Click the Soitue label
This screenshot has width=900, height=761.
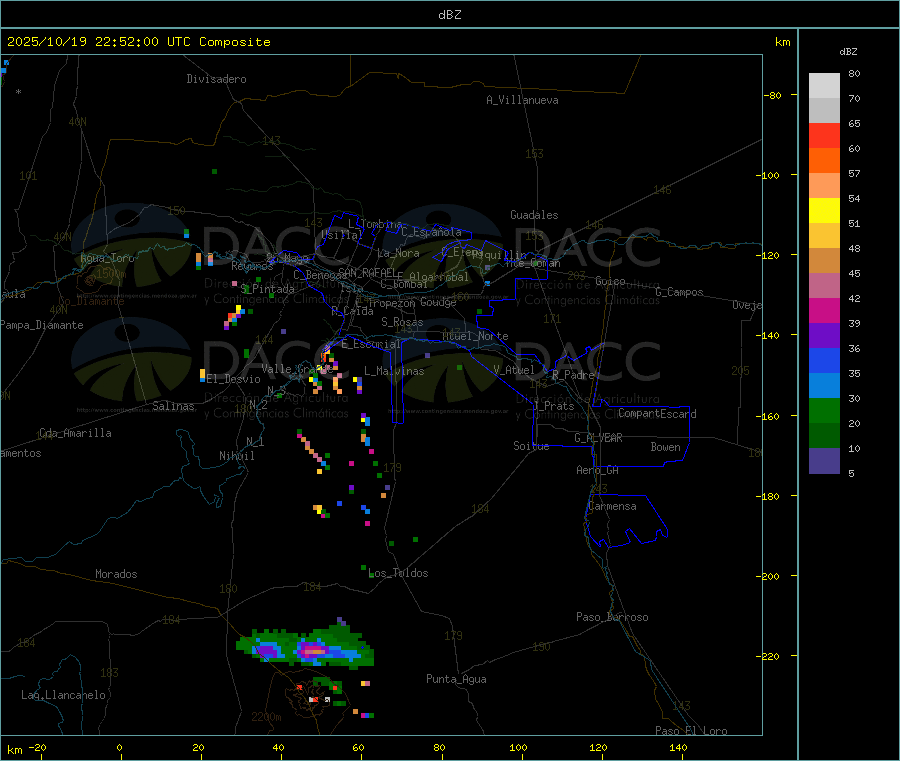click(532, 446)
